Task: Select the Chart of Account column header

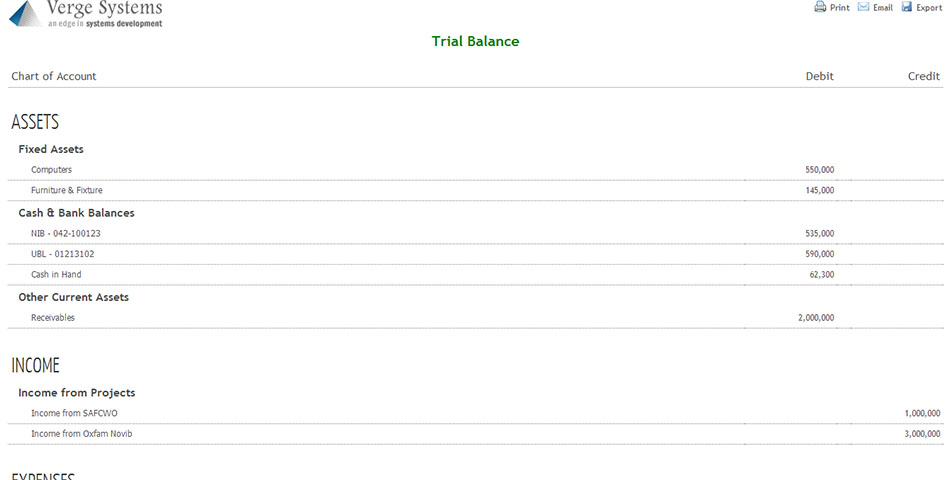Action: tap(54, 76)
